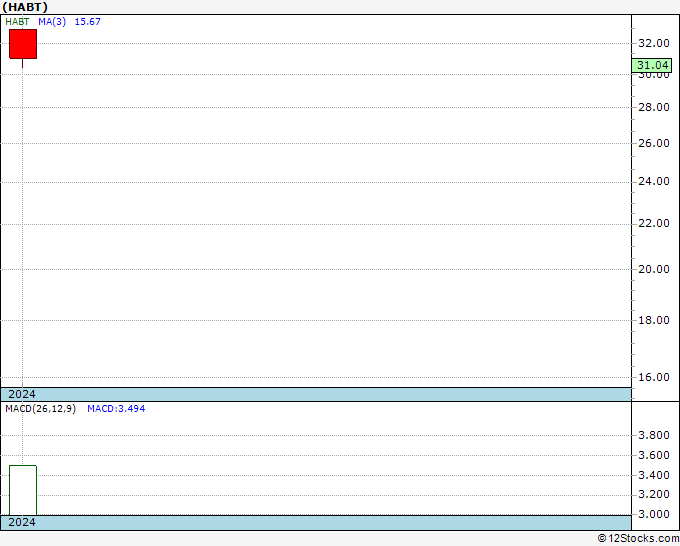
Task: Click the 2024 label under MACD panel
Action: 22,522
